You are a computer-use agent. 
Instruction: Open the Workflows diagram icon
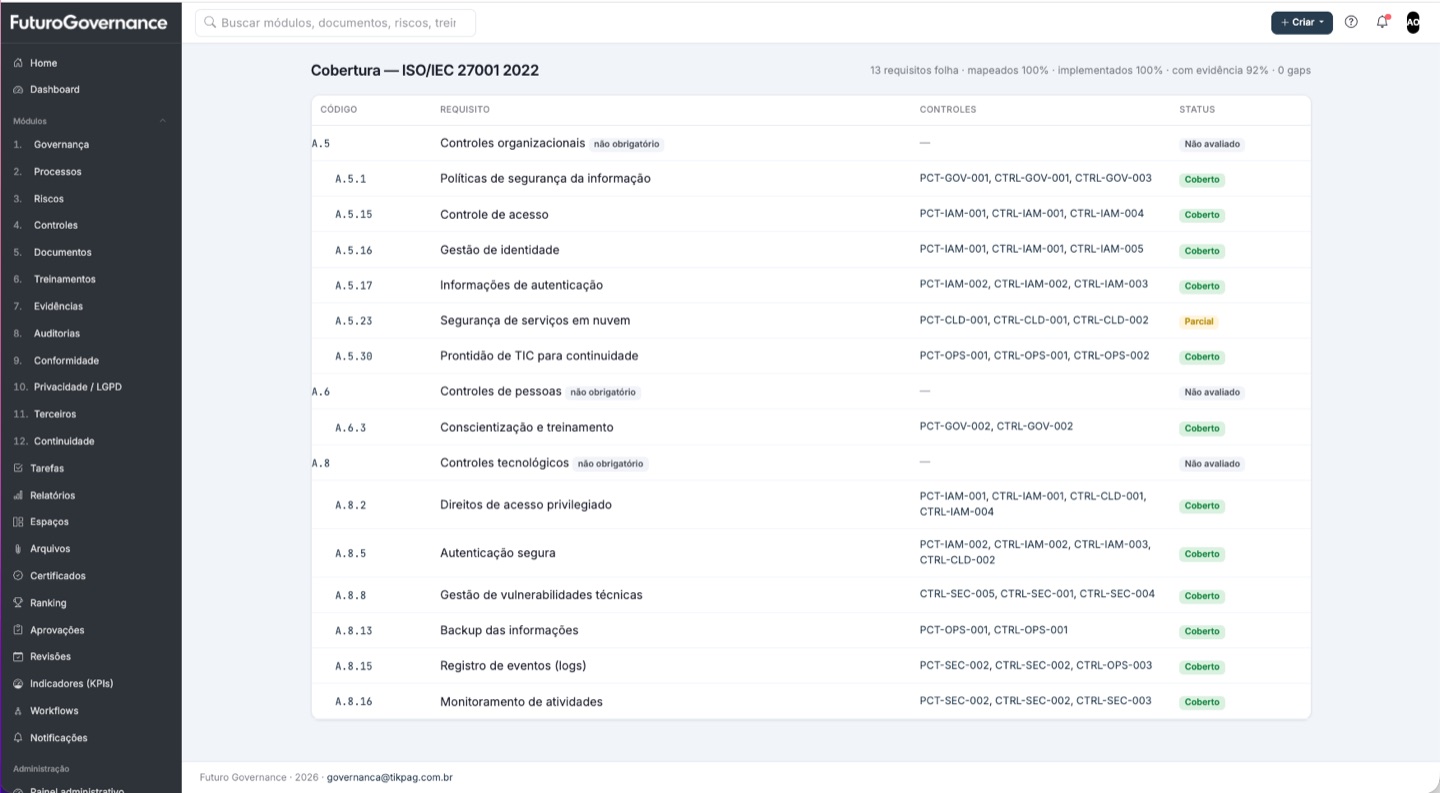[18, 711]
